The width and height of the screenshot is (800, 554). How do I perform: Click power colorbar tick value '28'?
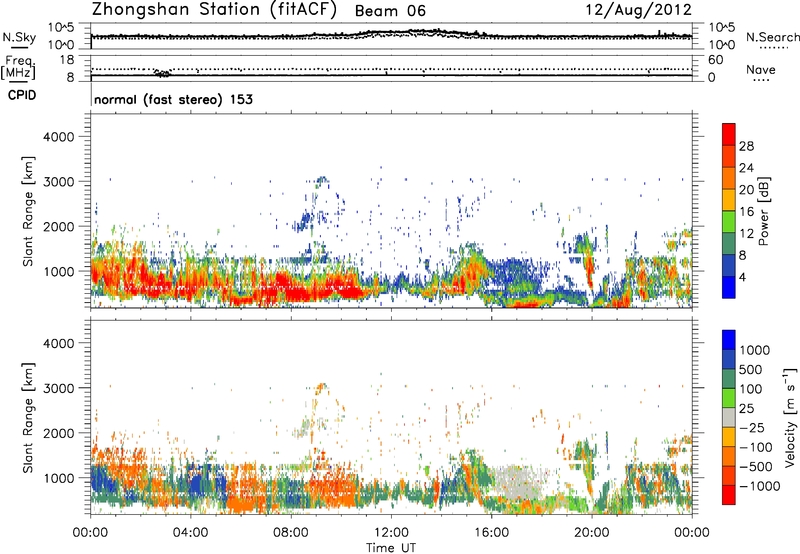click(746, 146)
